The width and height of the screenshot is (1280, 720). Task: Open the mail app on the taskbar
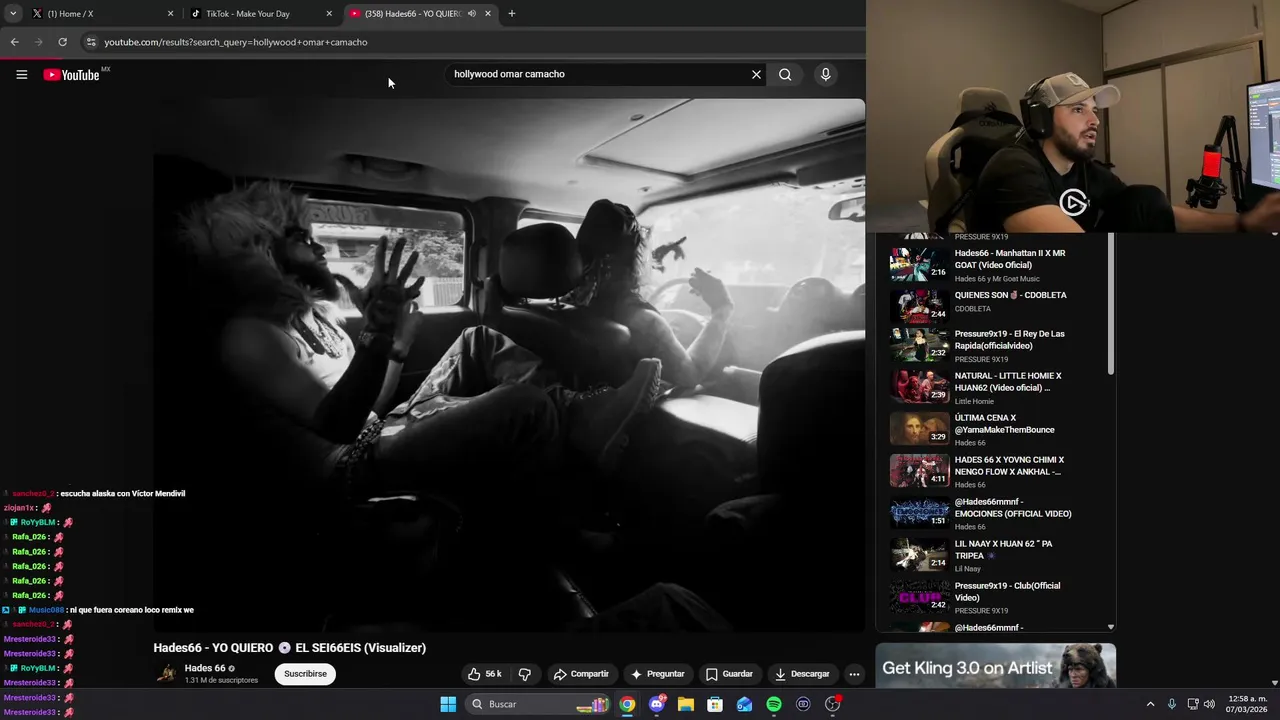tap(744, 704)
